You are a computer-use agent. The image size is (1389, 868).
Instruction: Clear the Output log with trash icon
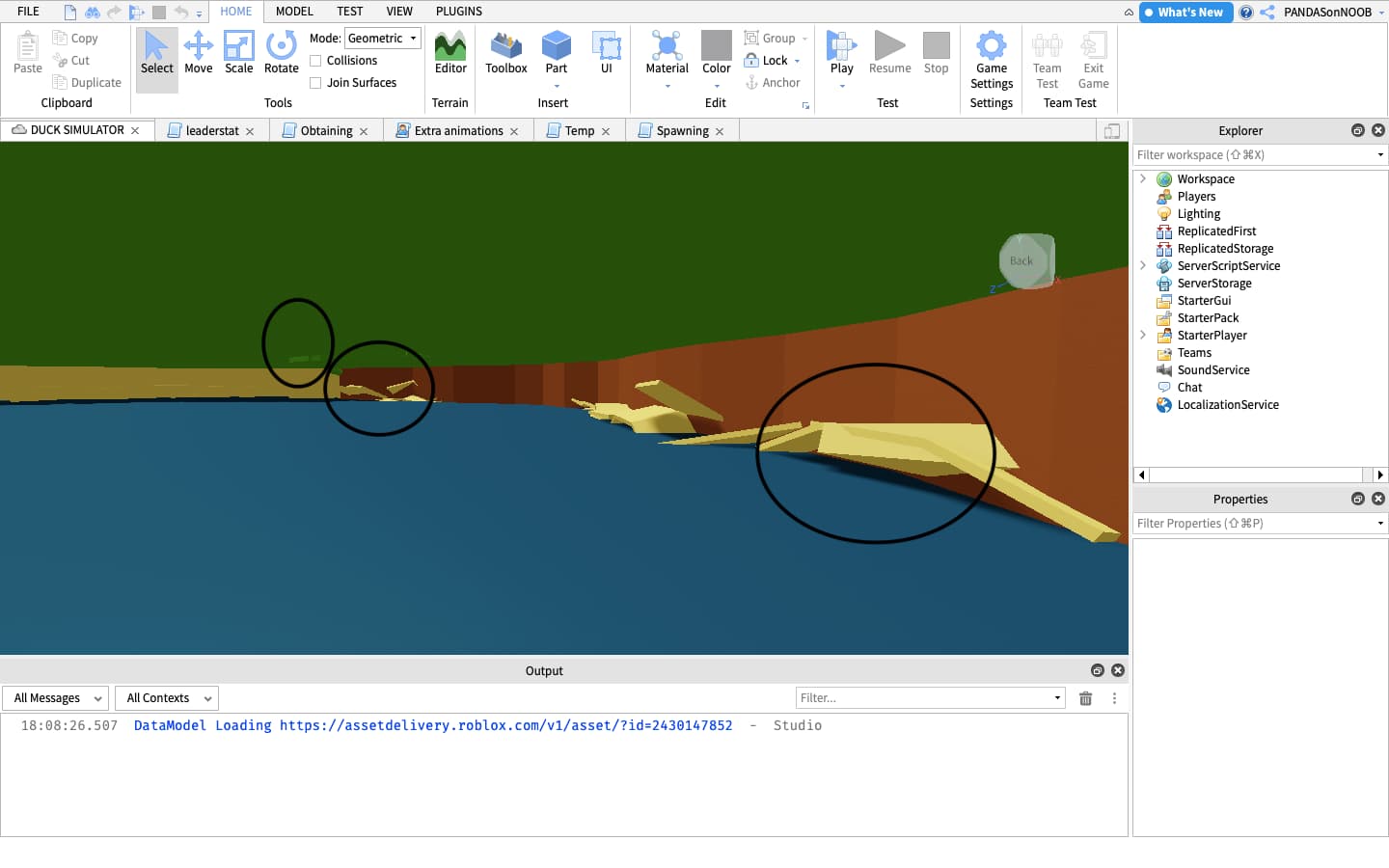(1085, 698)
